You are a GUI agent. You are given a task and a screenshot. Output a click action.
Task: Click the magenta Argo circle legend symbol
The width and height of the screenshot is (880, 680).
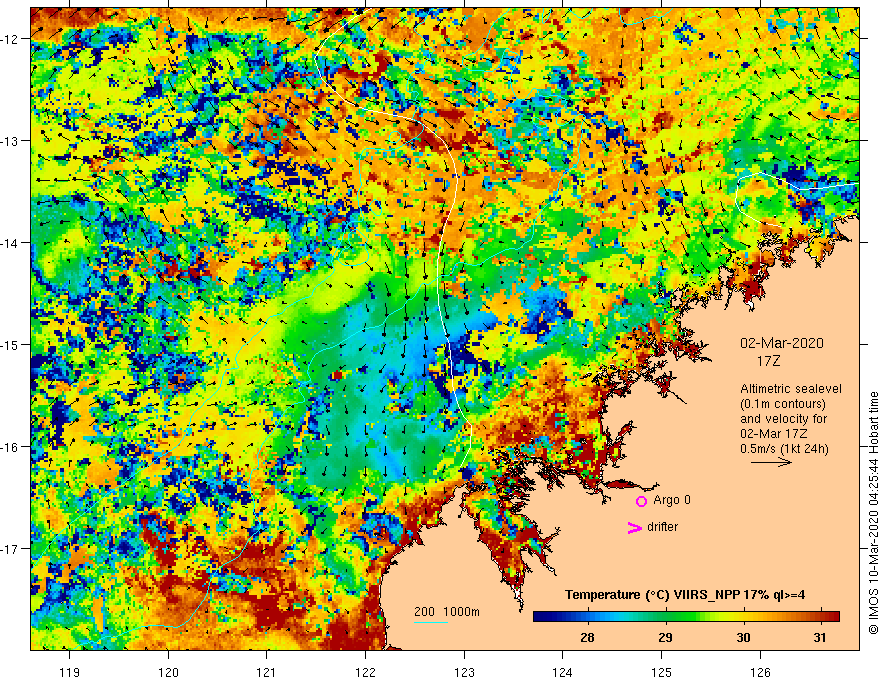641,501
